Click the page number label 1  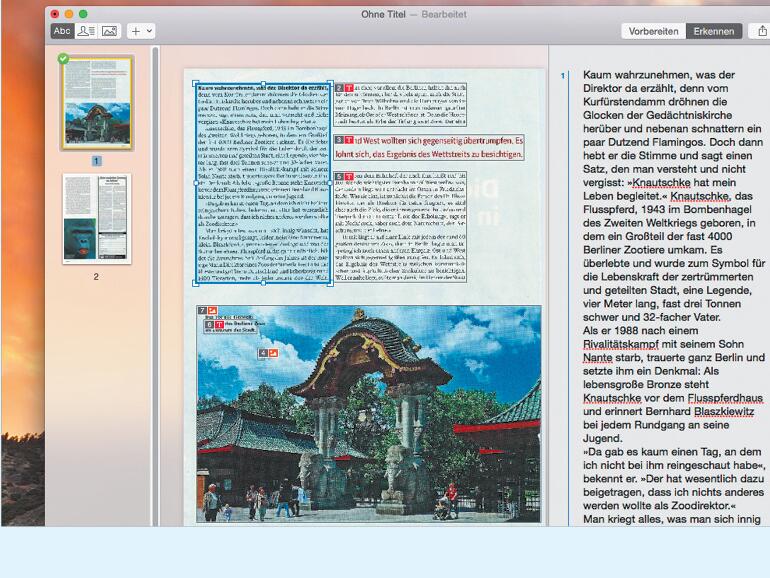pyautogui.click(x=96, y=161)
